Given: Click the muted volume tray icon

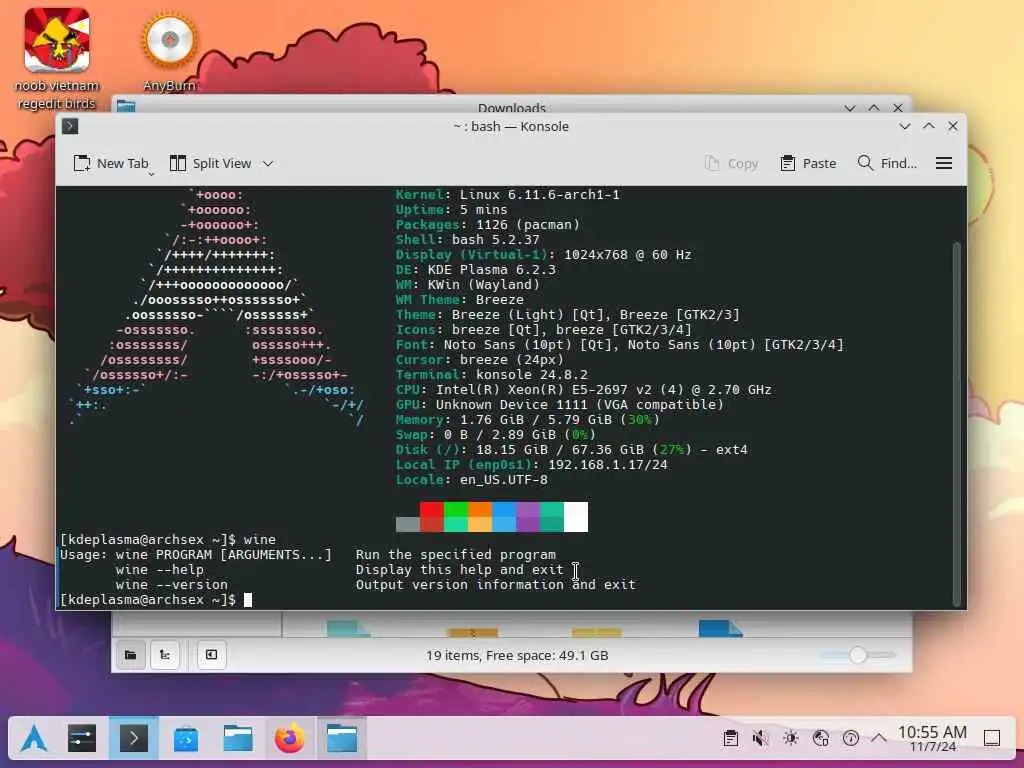Looking at the screenshot, I should click(760, 739).
